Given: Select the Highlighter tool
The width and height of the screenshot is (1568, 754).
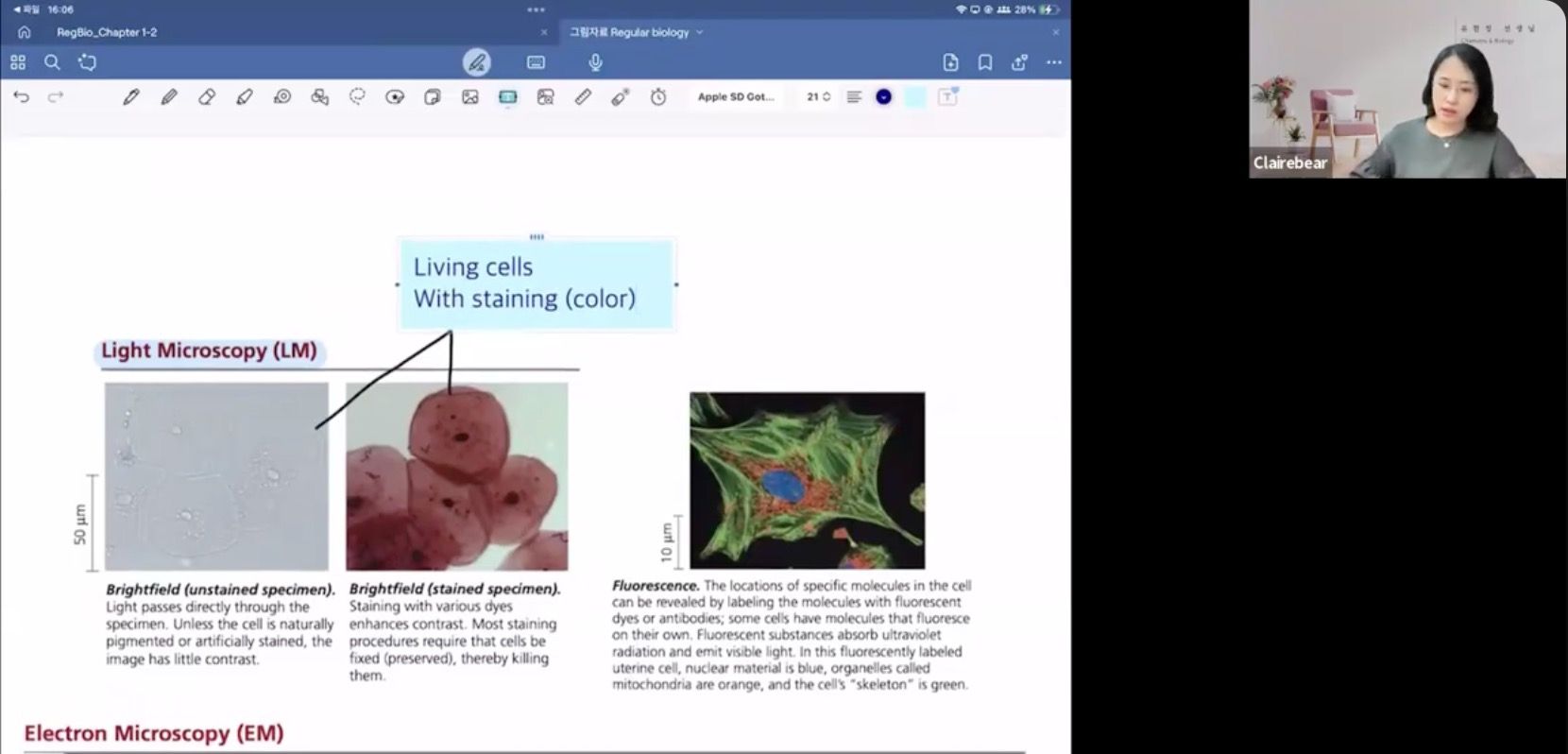Looking at the screenshot, I should (x=245, y=96).
